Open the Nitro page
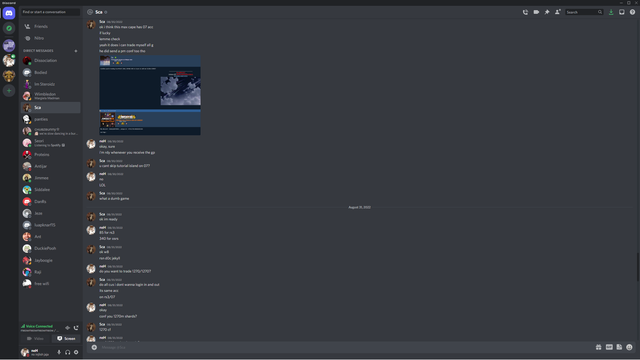Screen dimensions: 640x360 [51, 38]
